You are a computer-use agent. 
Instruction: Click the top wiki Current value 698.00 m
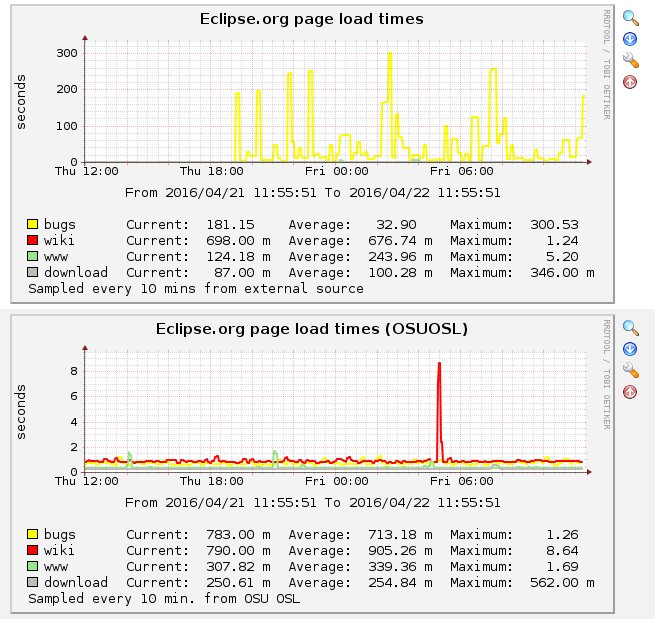[x=239, y=241]
